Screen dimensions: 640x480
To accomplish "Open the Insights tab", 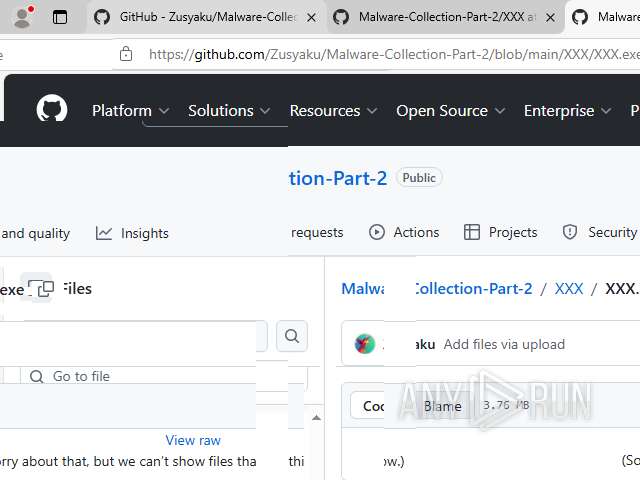I will 132,233.
